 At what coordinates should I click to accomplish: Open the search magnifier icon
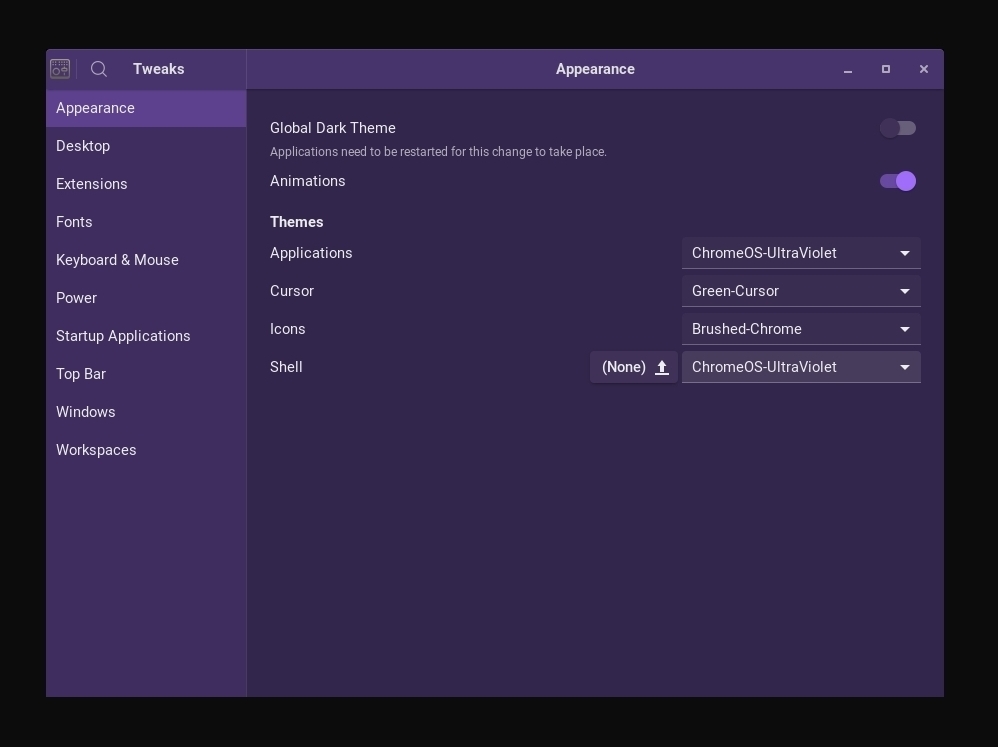[x=99, y=69]
